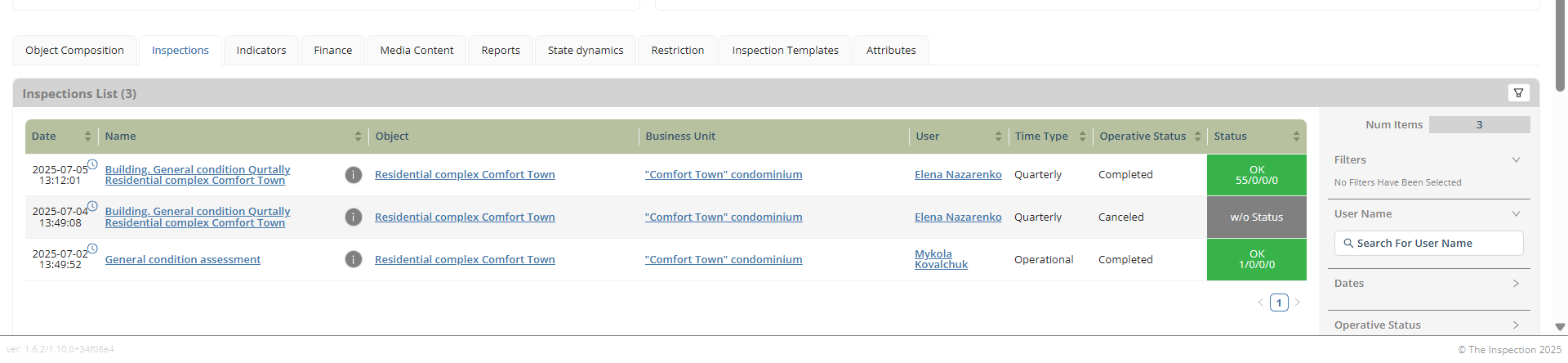Collapse the User Name filter section

(x=1516, y=214)
